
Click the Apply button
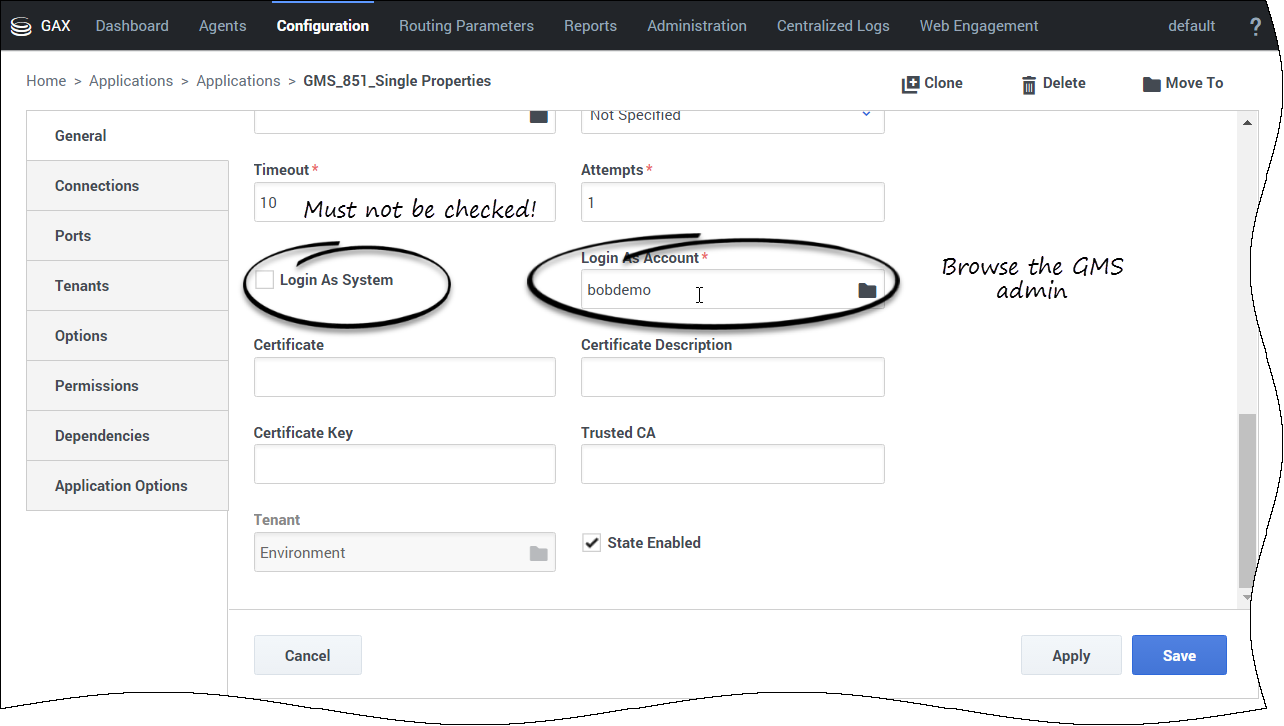(1071, 656)
